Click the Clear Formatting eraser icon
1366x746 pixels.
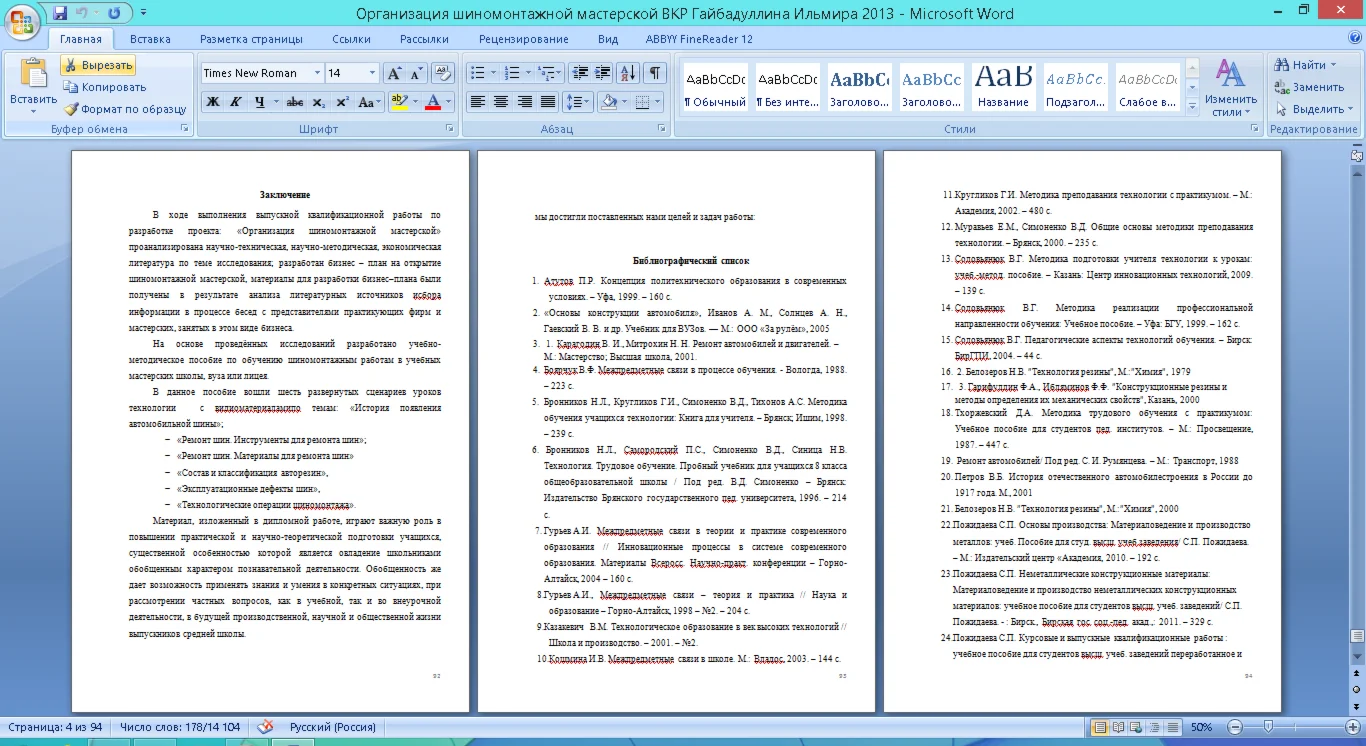coord(443,73)
